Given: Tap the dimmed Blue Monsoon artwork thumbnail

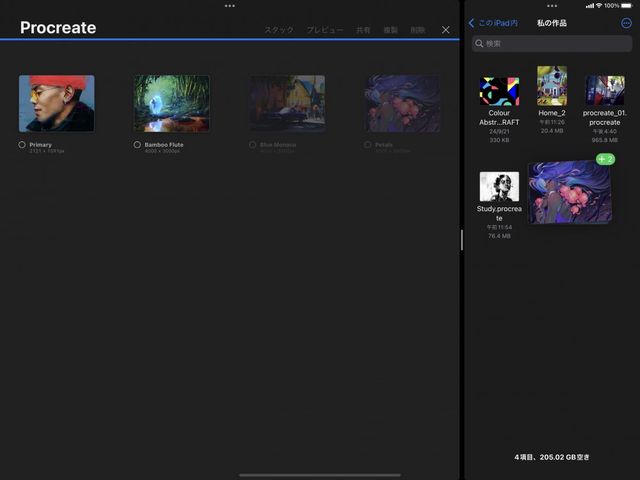Looking at the screenshot, I should tap(287, 103).
